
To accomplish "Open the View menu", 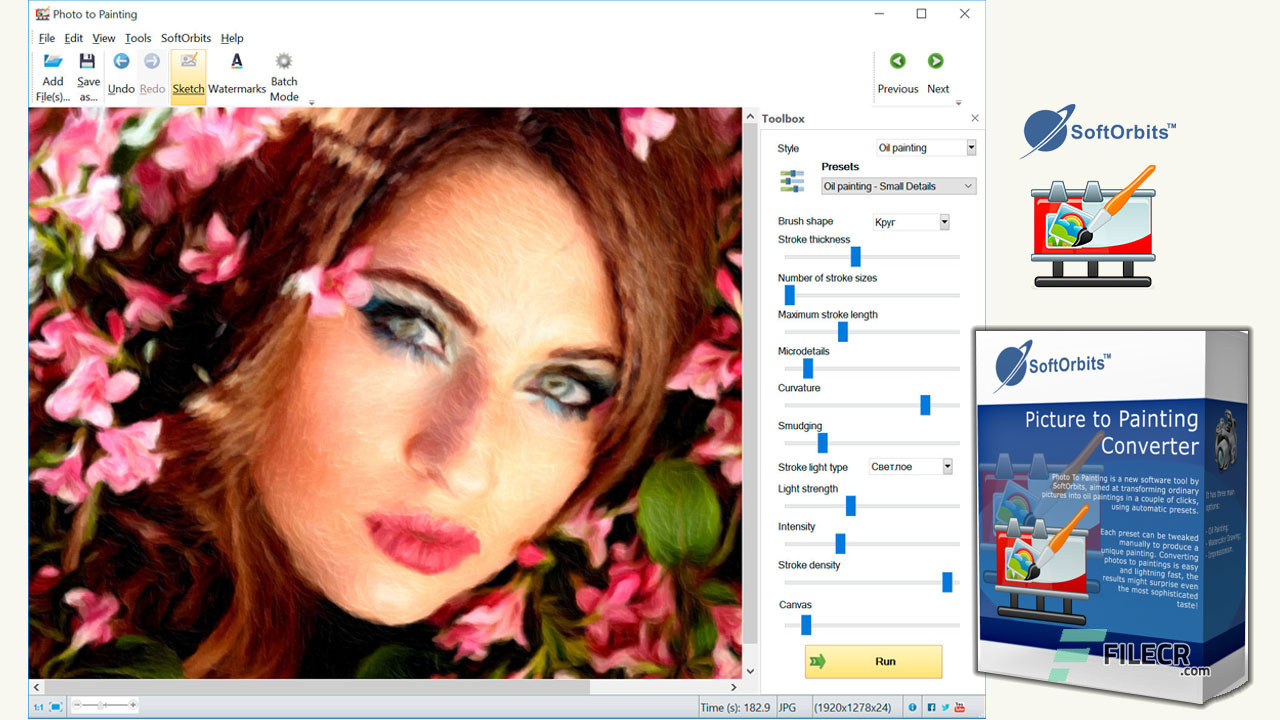I will click(104, 38).
